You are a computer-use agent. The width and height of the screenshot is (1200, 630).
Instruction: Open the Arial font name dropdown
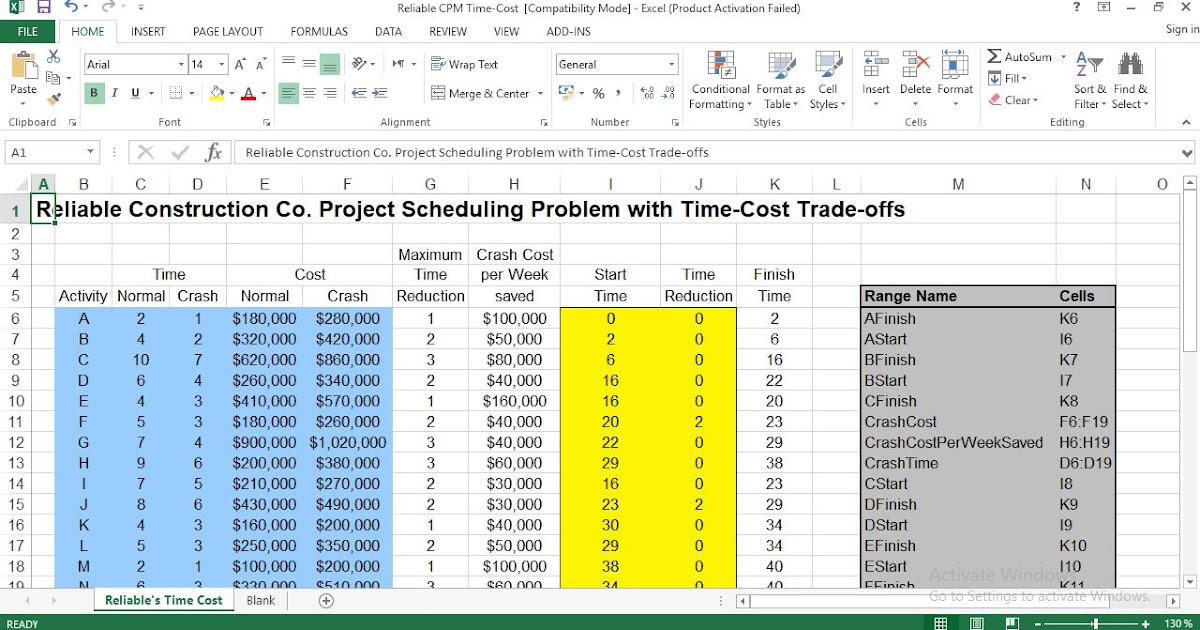tap(181, 64)
